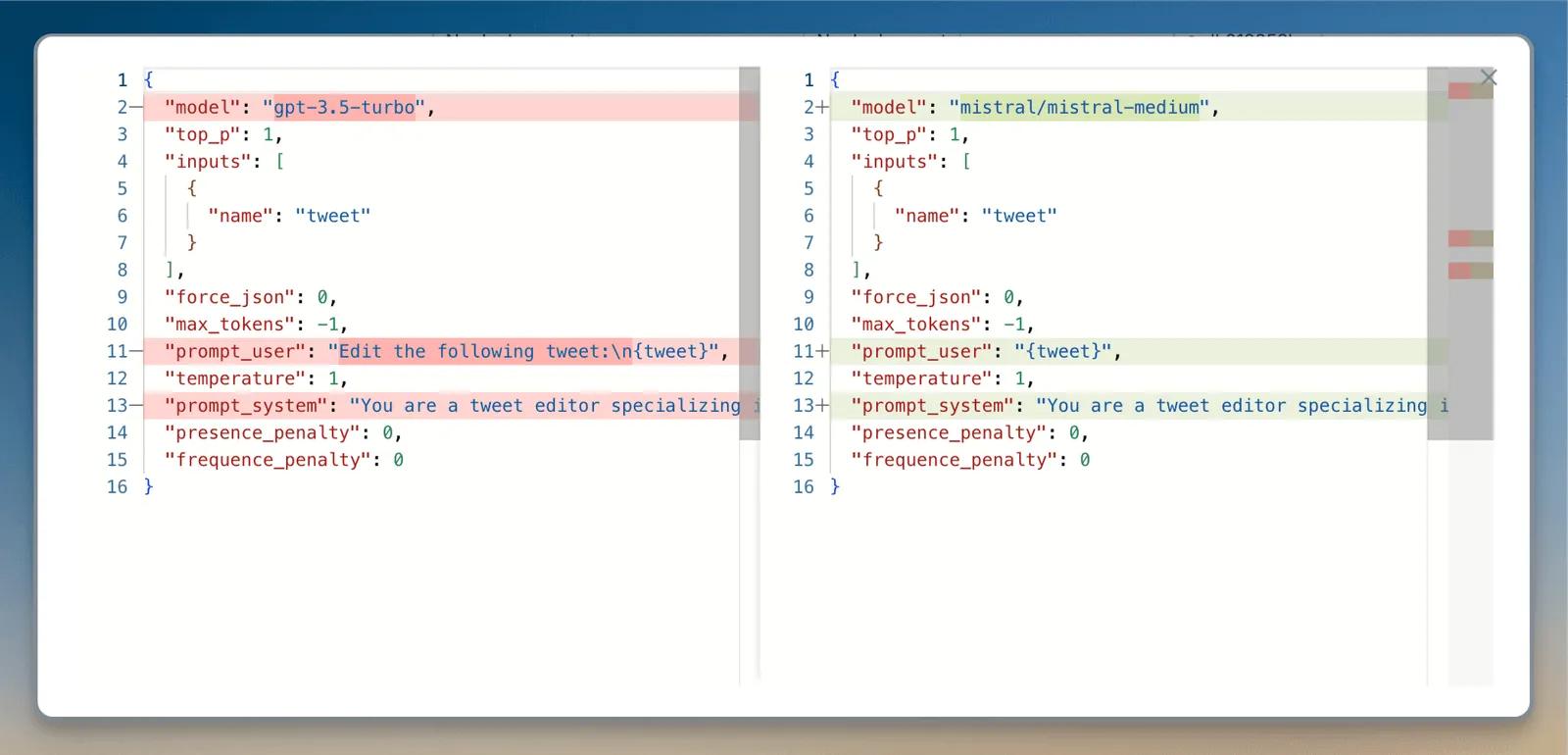The height and width of the screenshot is (755, 1568).
Task: Click opening brace on line 1, right pane
Action: pyautogui.click(x=835, y=79)
